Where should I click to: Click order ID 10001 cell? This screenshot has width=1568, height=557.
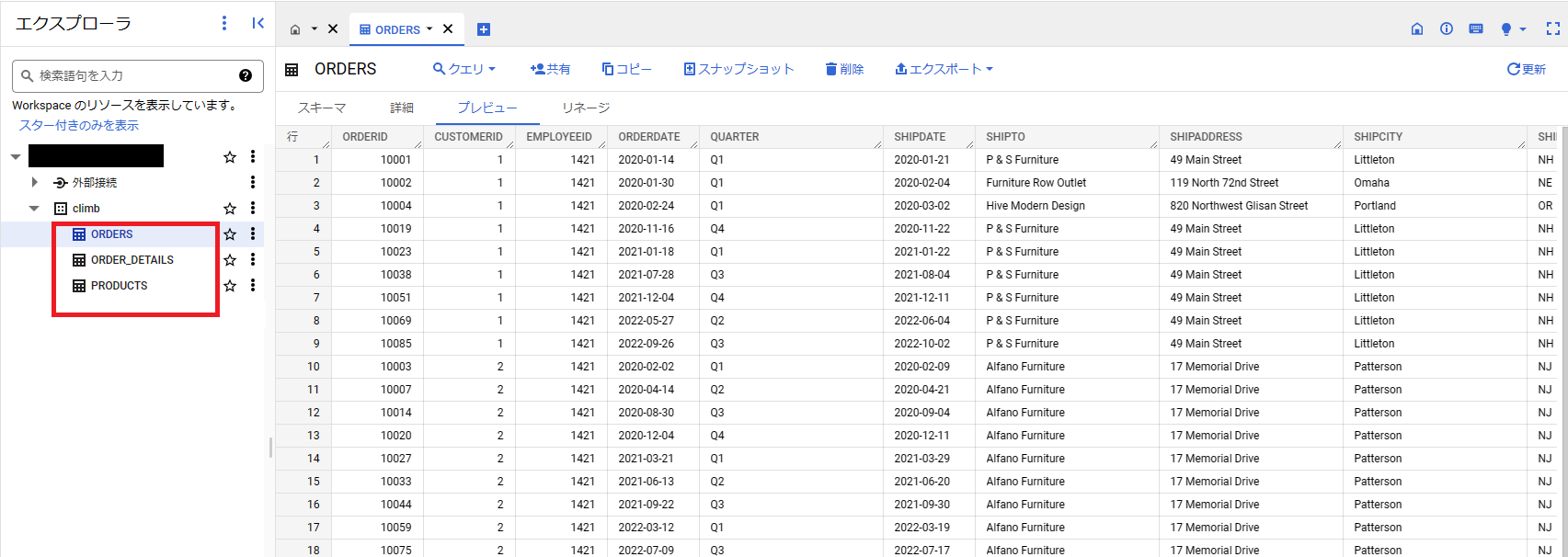coord(377,160)
